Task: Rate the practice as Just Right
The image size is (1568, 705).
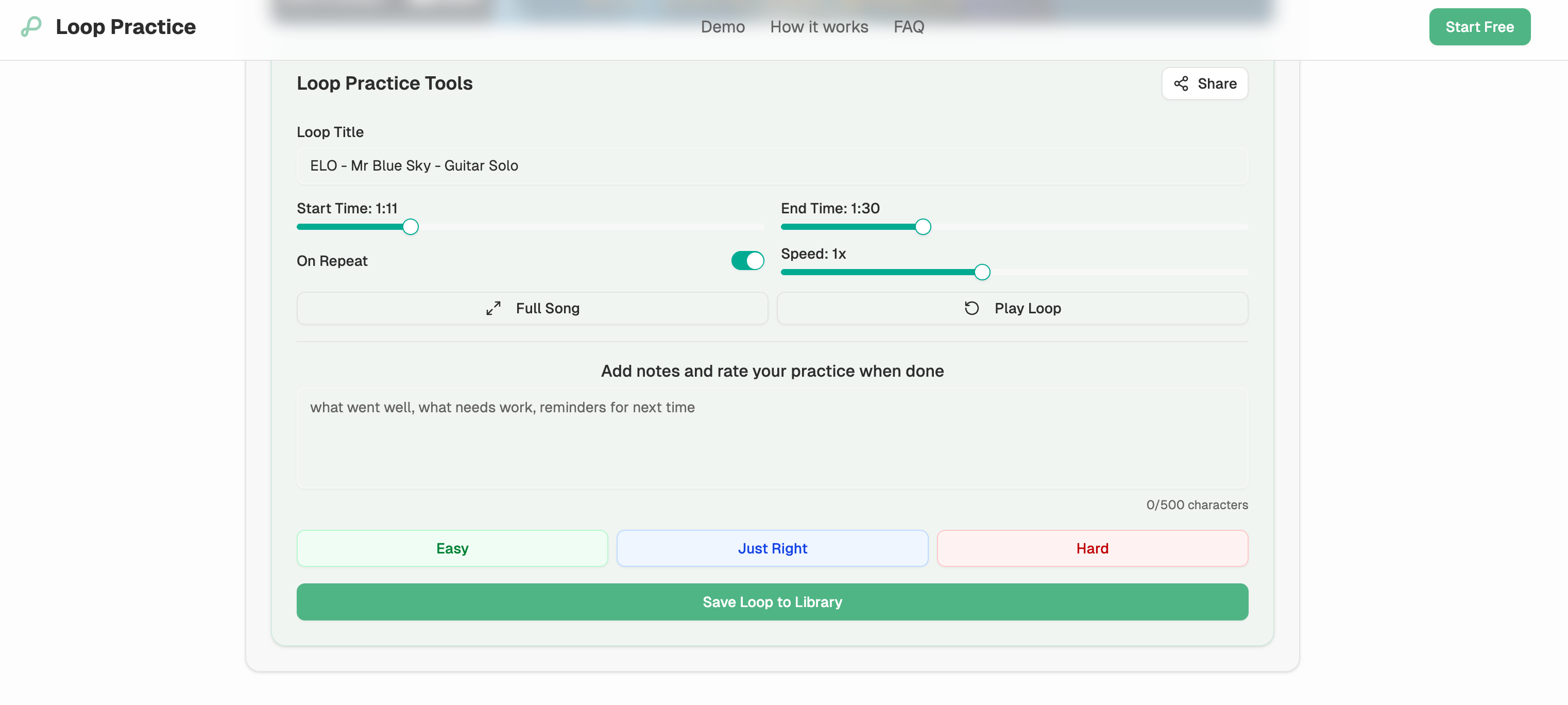Action: pyautogui.click(x=772, y=548)
